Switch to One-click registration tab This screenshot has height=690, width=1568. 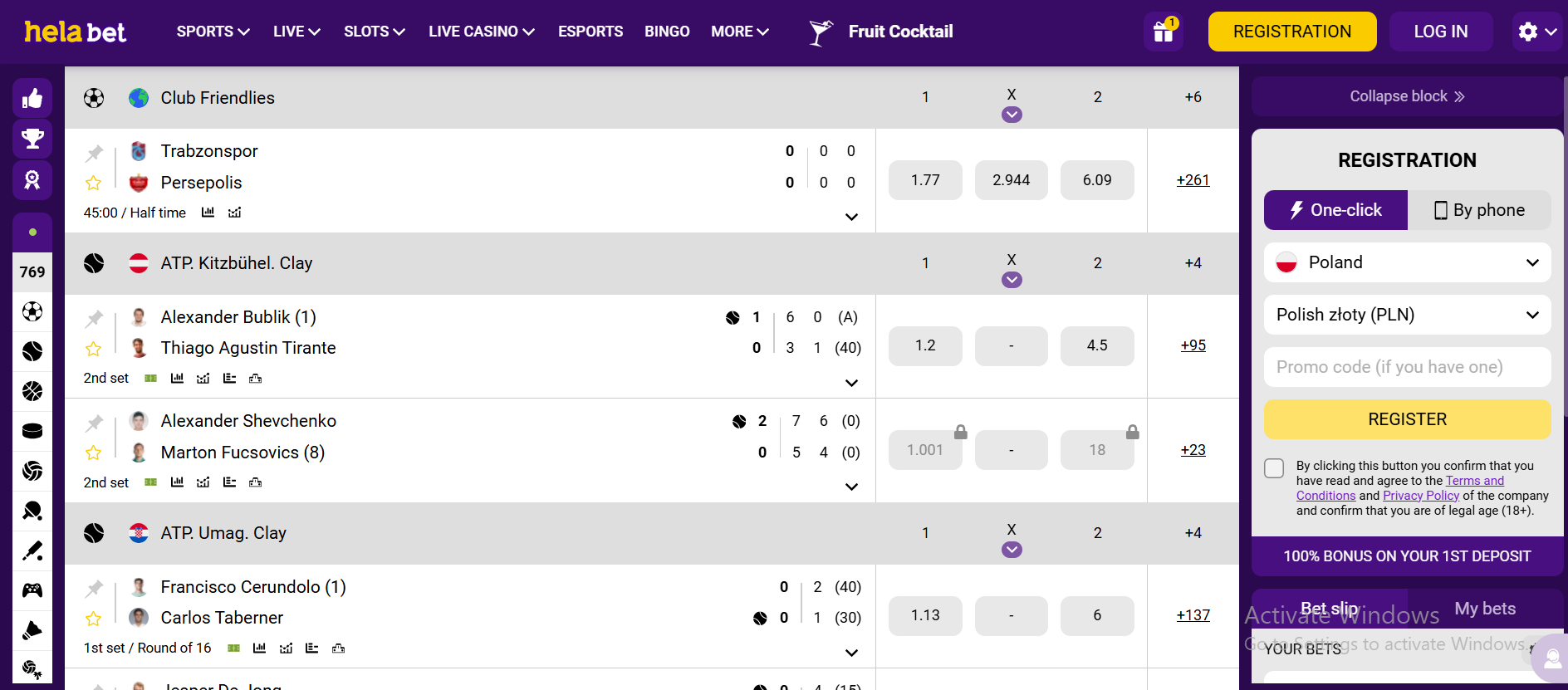(x=1335, y=210)
